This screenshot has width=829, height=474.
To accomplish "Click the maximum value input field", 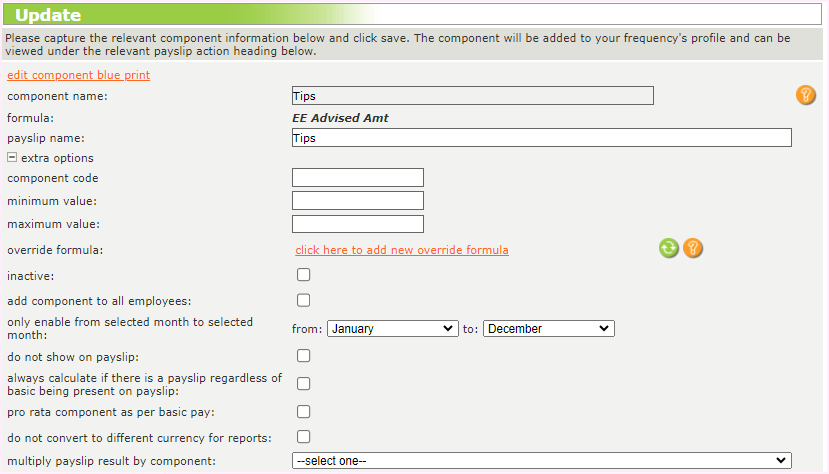I will coord(358,224).
